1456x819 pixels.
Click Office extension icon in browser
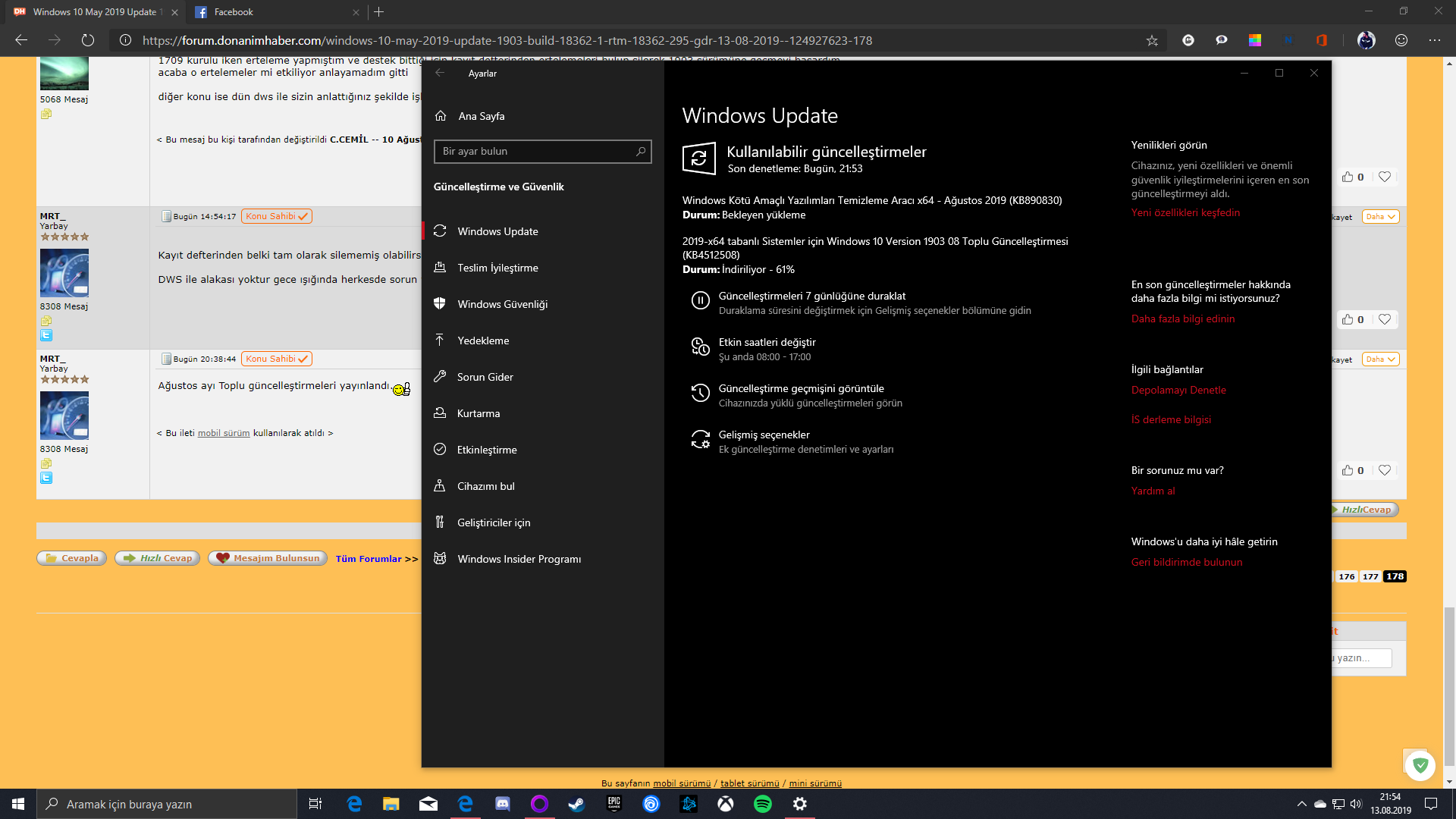(1322, 40)
